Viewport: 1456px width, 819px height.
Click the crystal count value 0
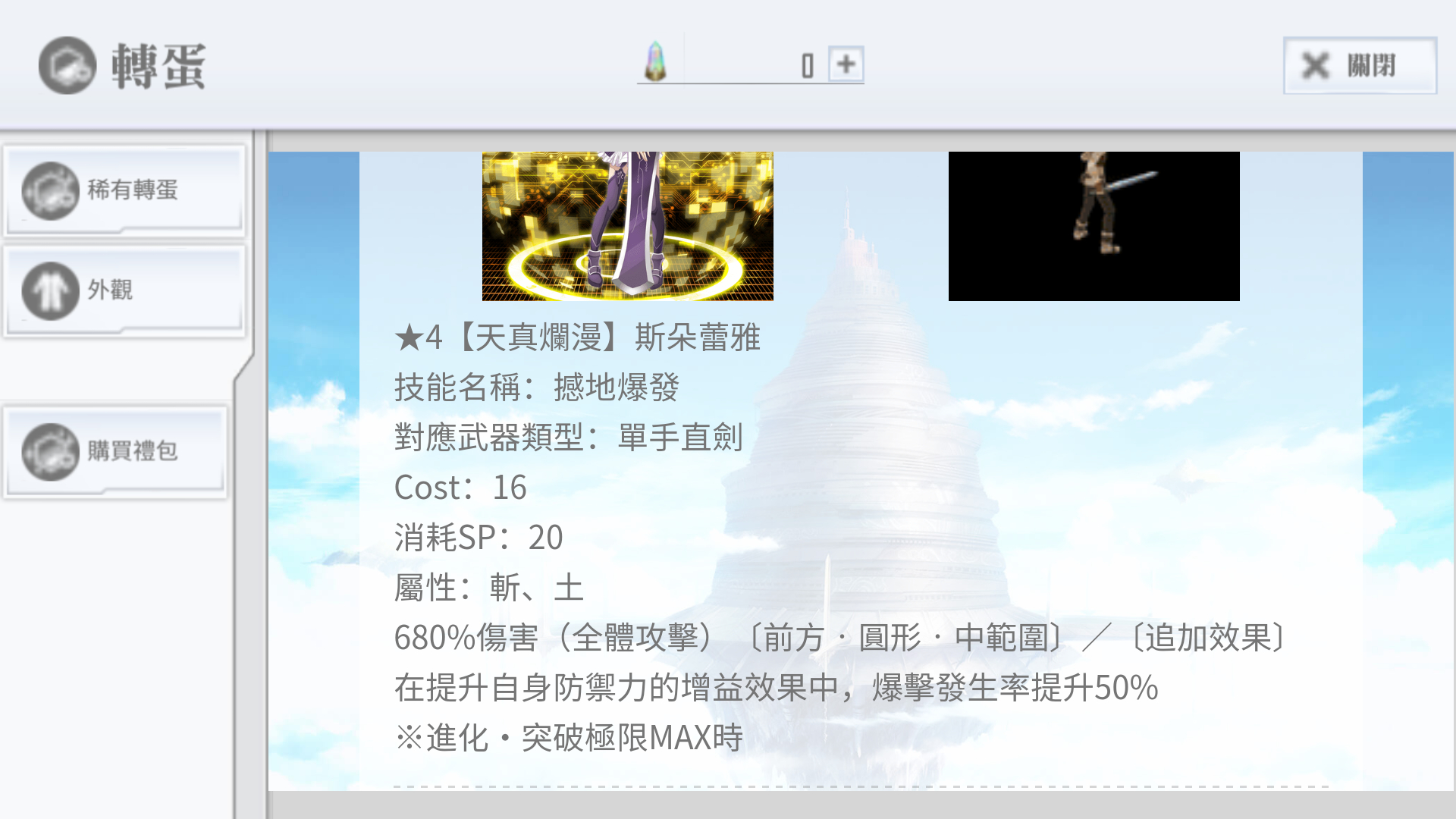807,66
